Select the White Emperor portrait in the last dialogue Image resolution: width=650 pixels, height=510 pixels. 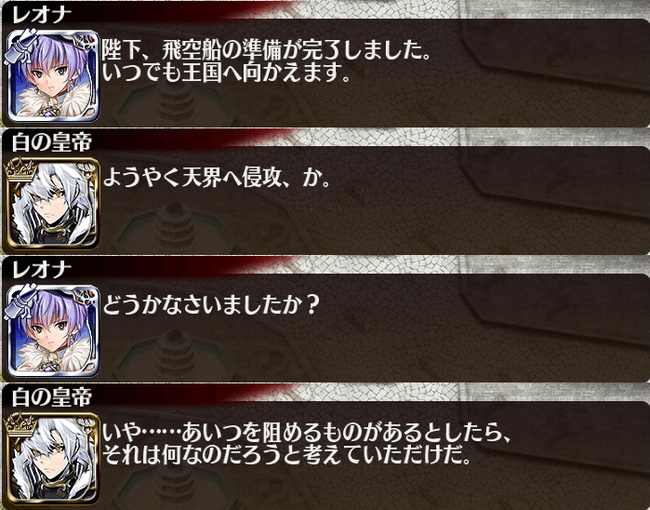(x=53, y=458)
